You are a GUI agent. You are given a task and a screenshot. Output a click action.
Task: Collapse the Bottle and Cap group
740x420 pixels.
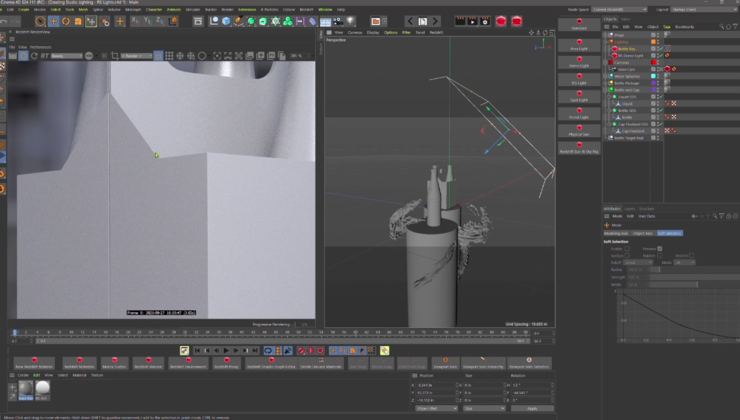605,90
